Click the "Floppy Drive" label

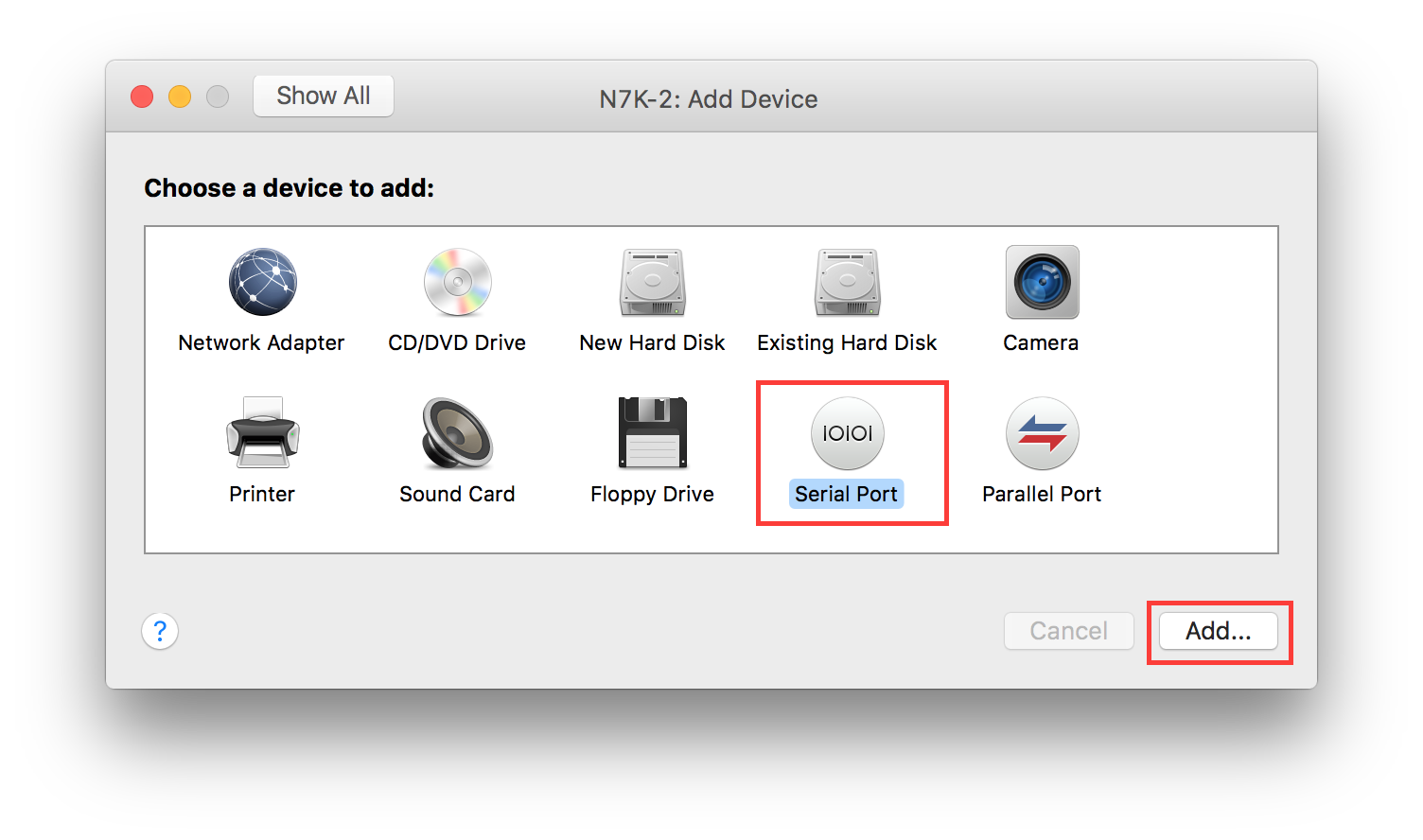click(652, 494)
